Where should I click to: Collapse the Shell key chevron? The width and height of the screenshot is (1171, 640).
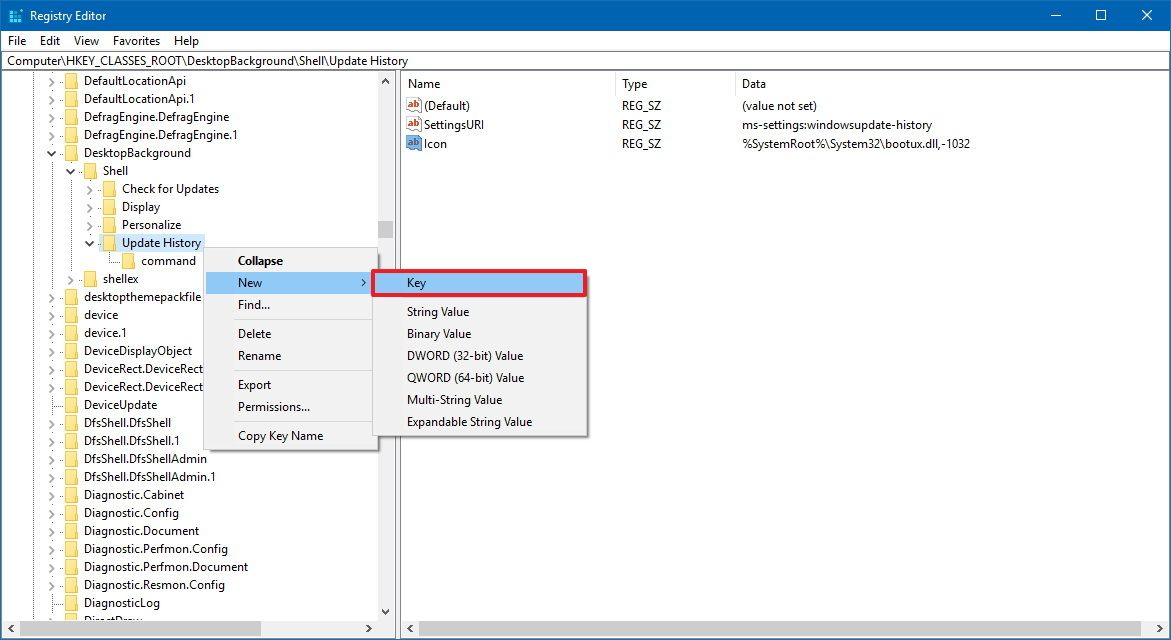click(69, 170)
